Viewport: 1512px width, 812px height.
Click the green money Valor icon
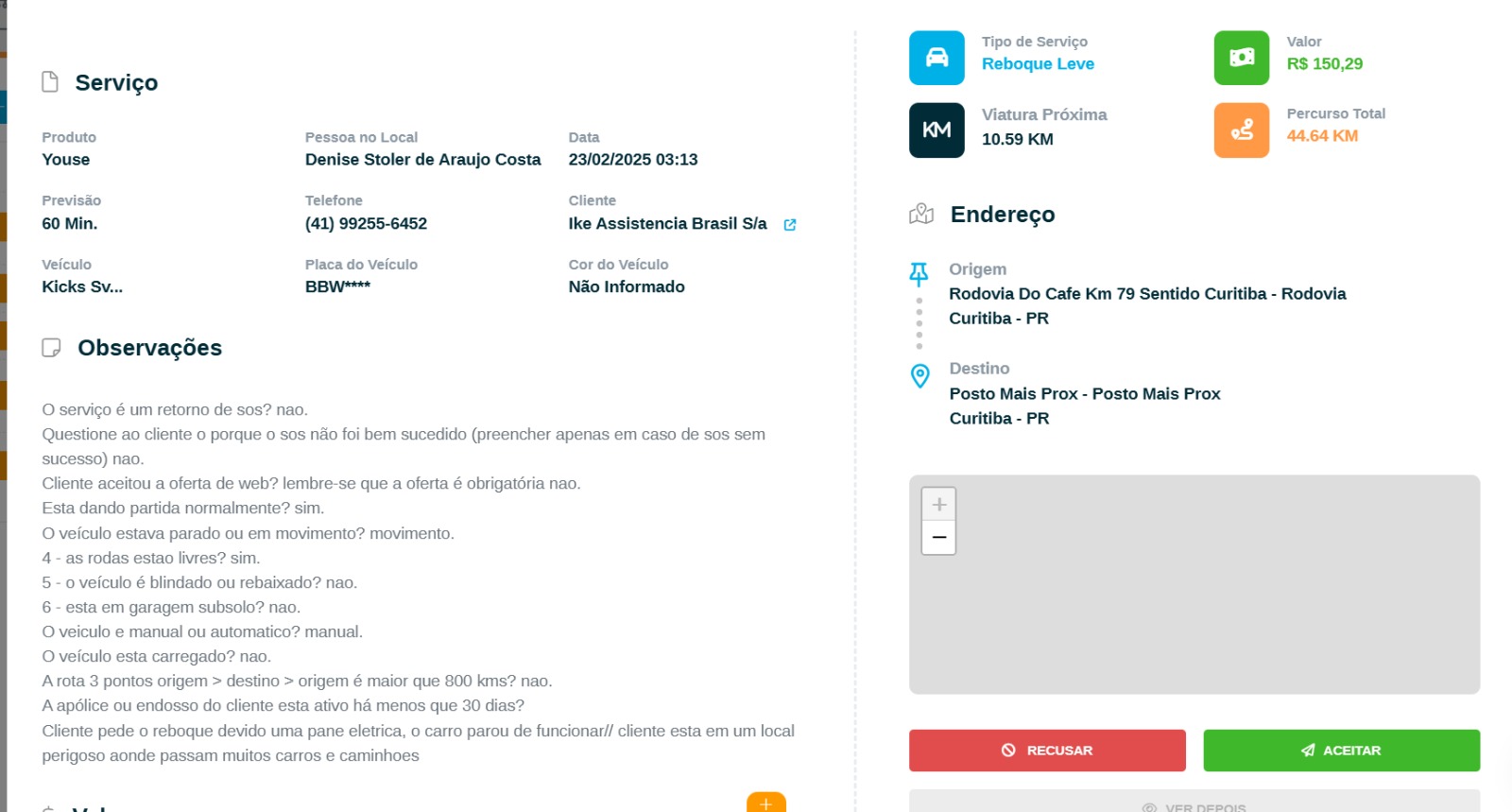click(1242, 58)
